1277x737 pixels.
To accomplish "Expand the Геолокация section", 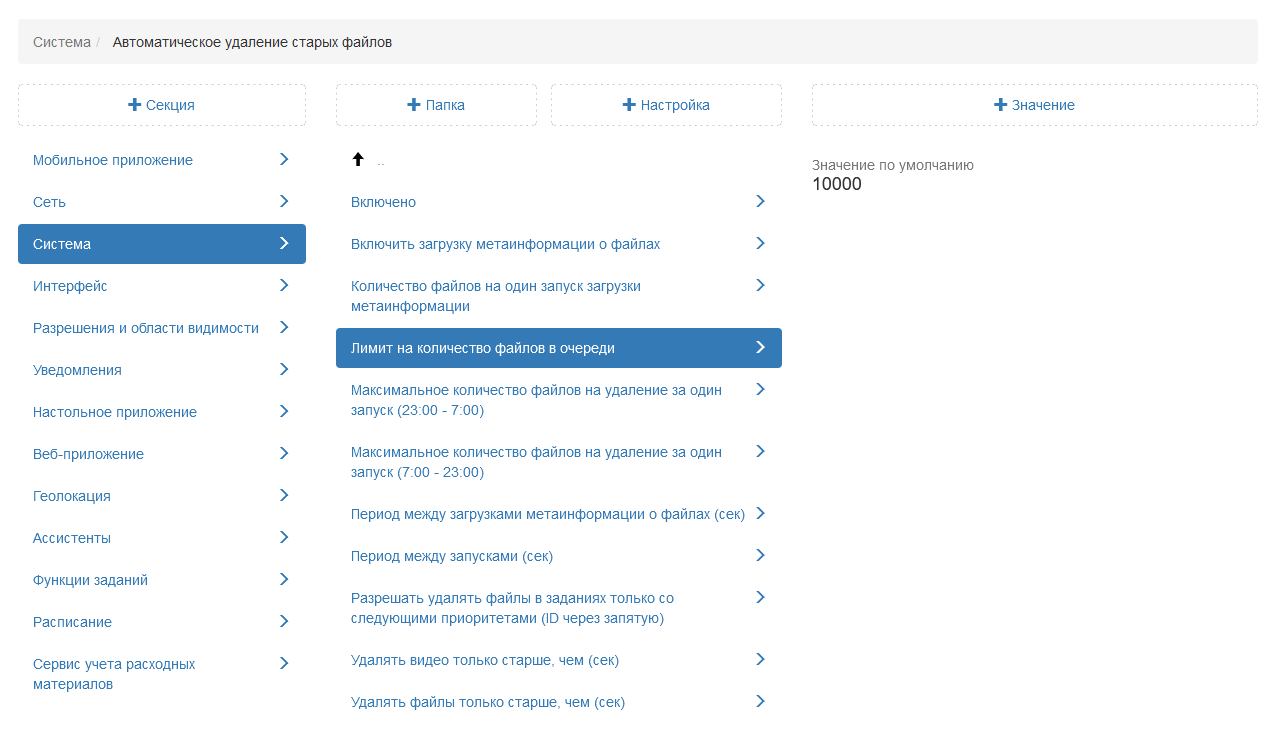I will point(72,496).
